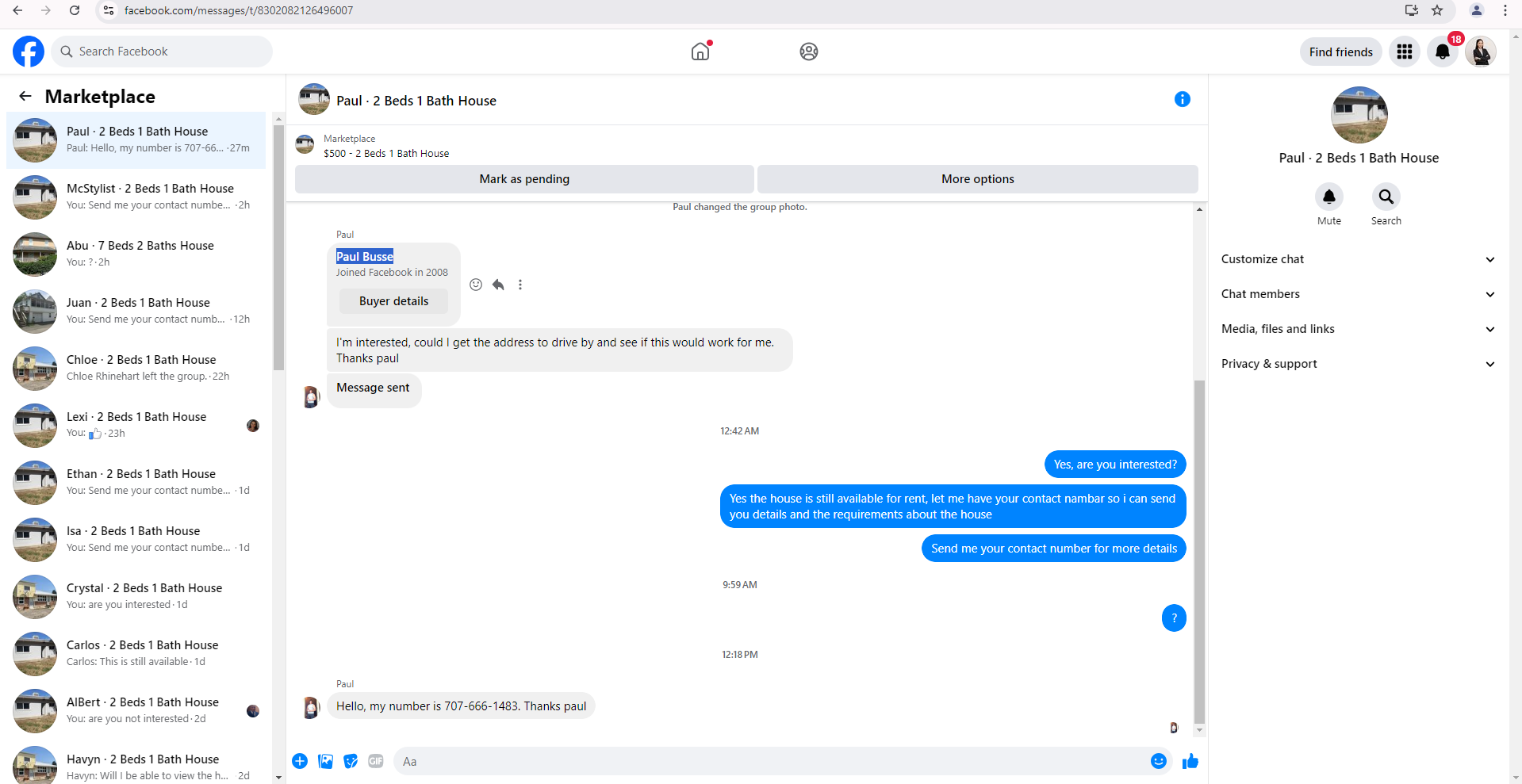Image resolution: width=1522 pixels, height=784 pixels.
Task: Install app icon in address bar
Action: pos(1412,10)
